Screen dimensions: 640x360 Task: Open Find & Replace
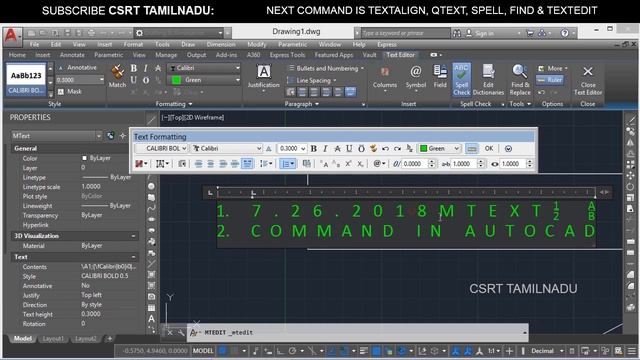(x=520, y=80)
